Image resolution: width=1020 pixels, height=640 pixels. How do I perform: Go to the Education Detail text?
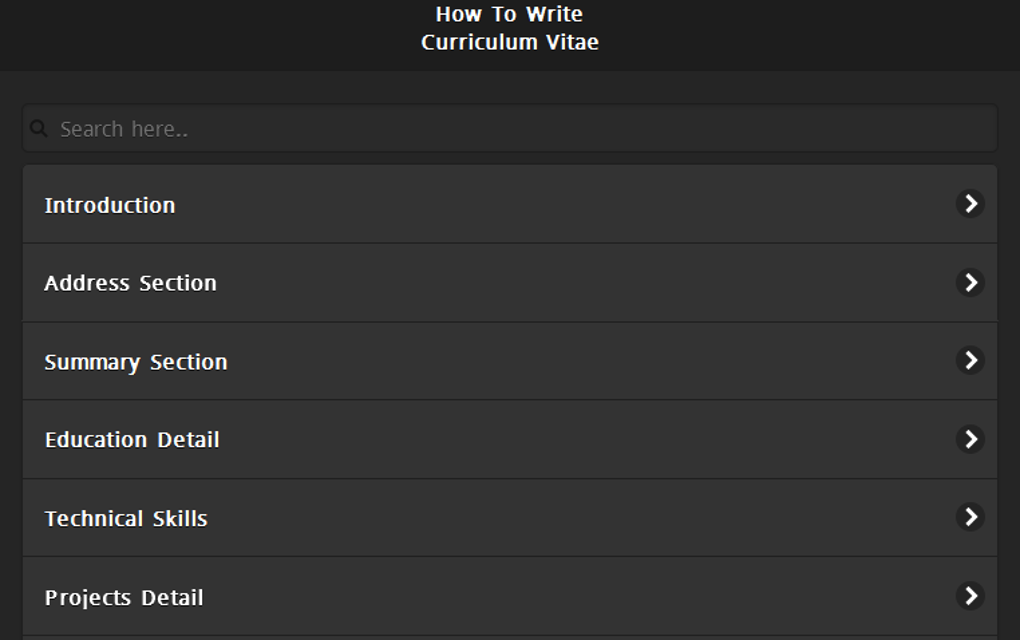click(x=132, y=440)
